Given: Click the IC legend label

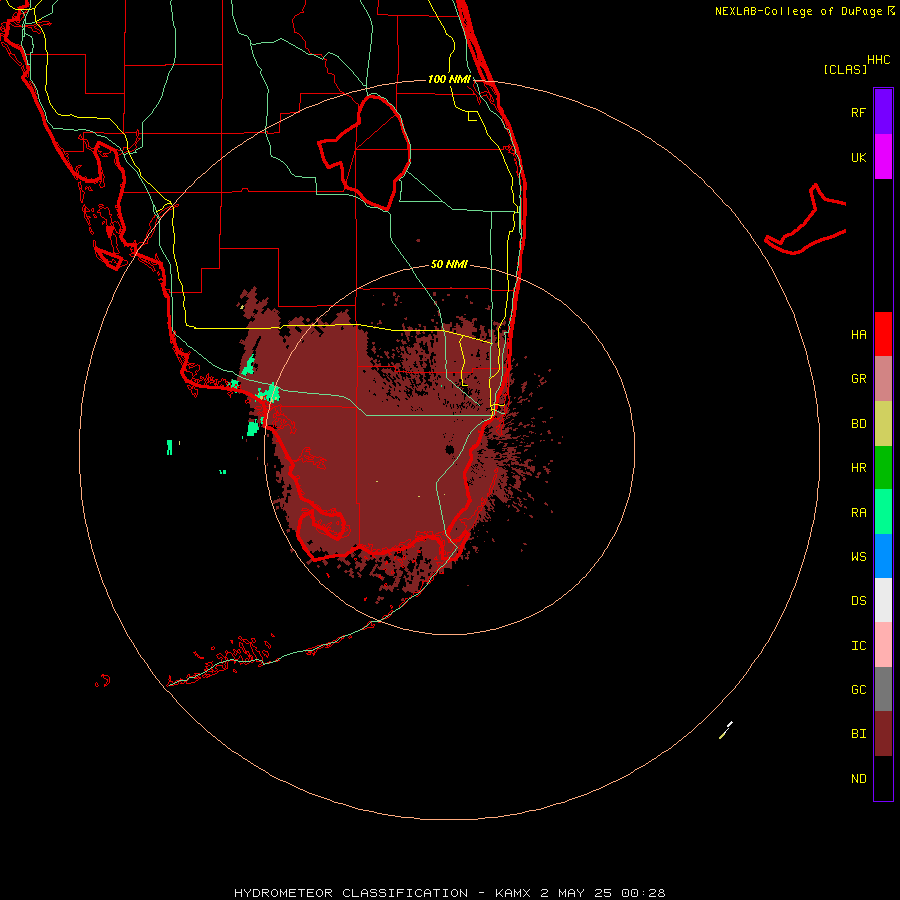Looking at the screenshot, I should pos(858,646).
